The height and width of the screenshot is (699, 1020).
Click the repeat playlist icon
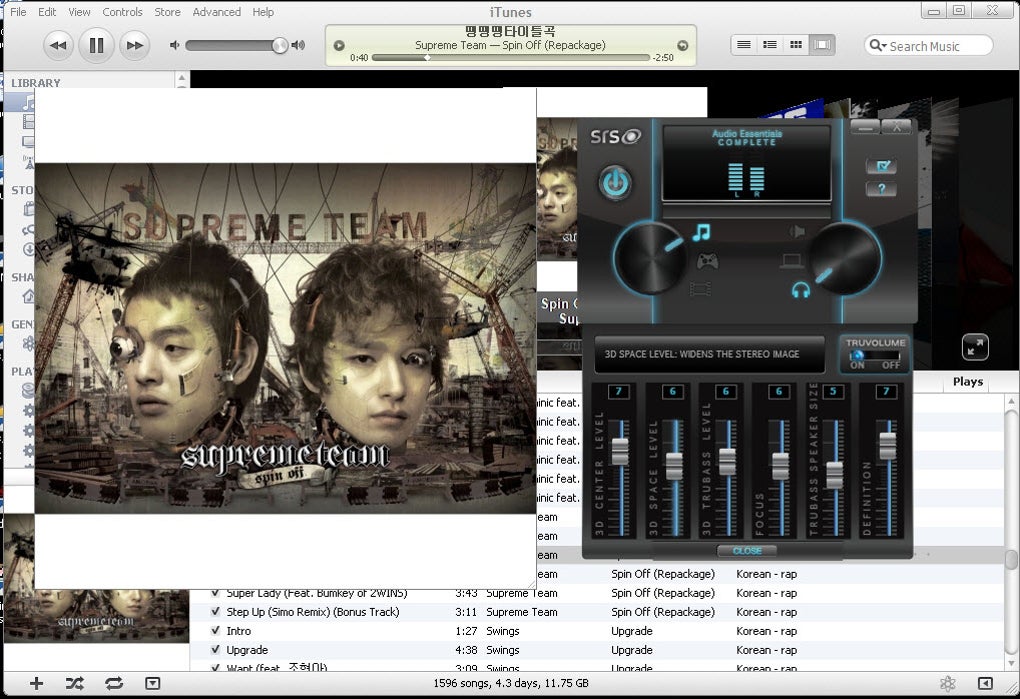(x=114, y=683)
